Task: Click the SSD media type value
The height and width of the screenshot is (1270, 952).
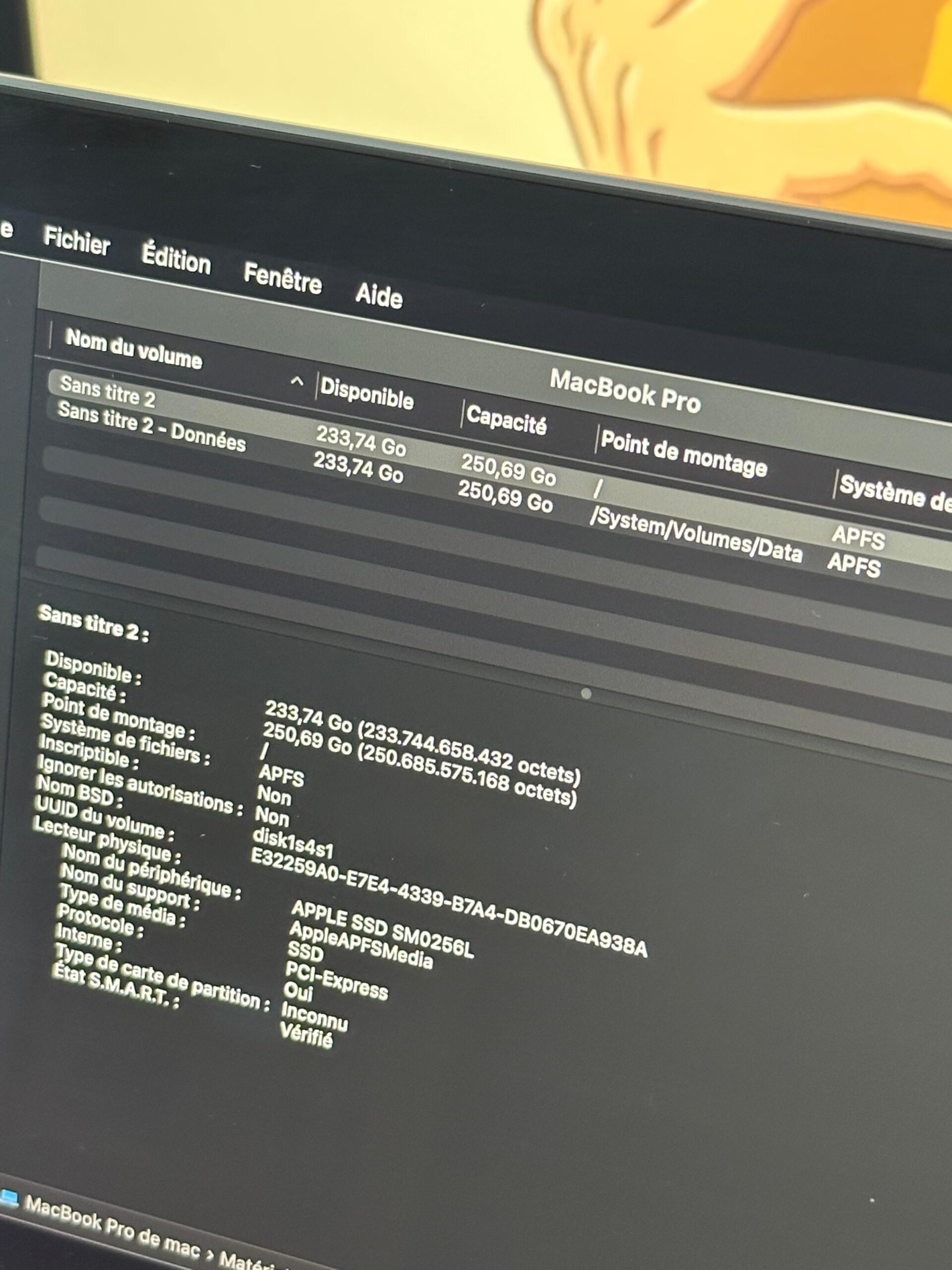Action: 305,952
